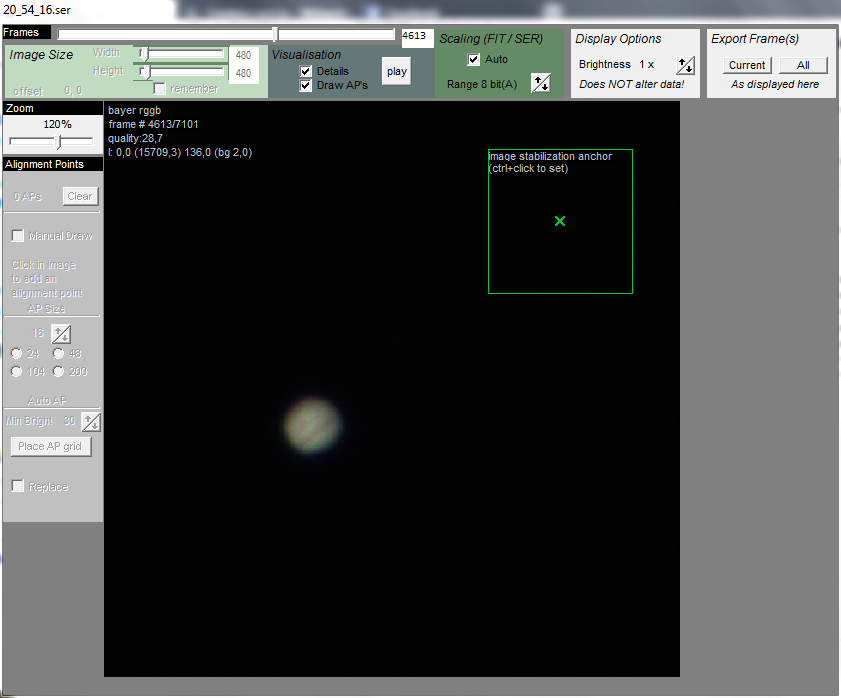Click the All export button
This screenshot has height=698, width=841.
click(803, 65)
